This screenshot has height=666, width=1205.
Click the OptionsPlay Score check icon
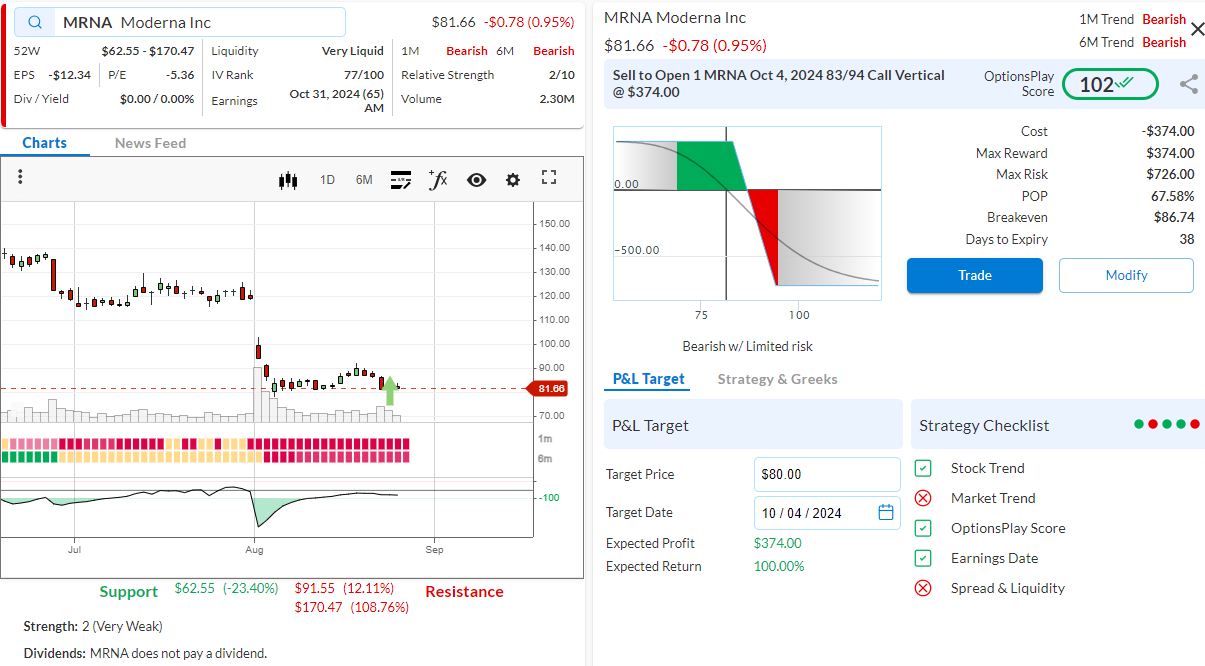[x=924, y=528]
